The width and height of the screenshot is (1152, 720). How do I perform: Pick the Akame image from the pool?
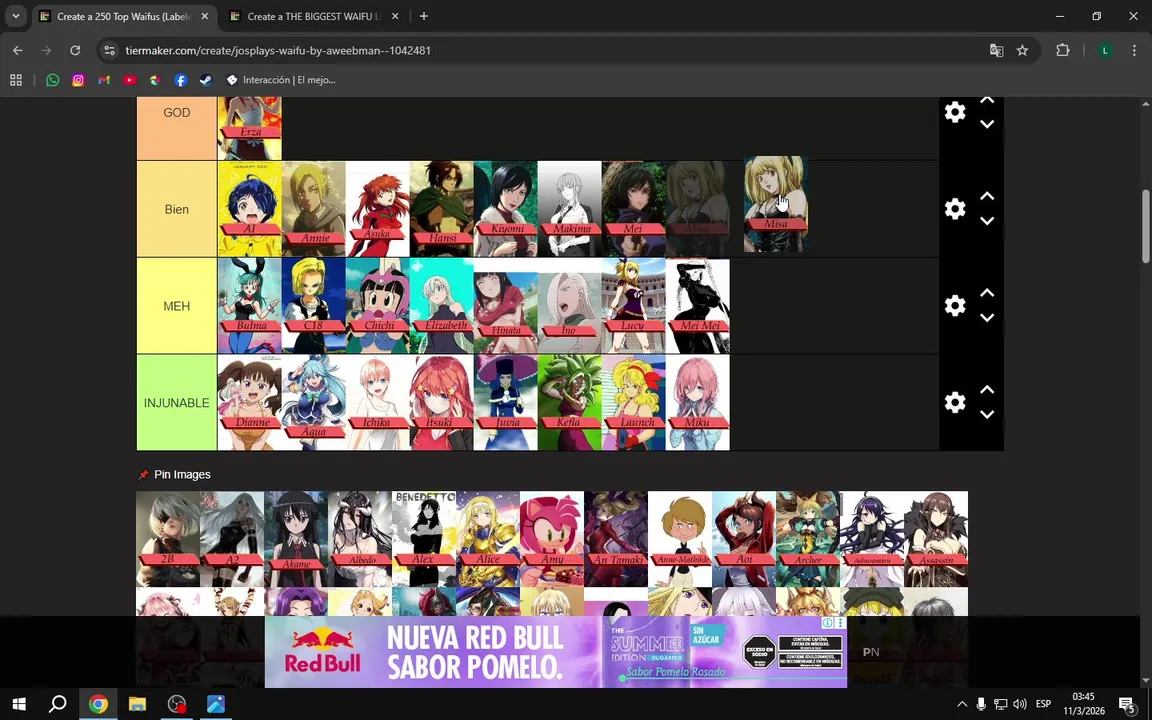tap(296, 539)
